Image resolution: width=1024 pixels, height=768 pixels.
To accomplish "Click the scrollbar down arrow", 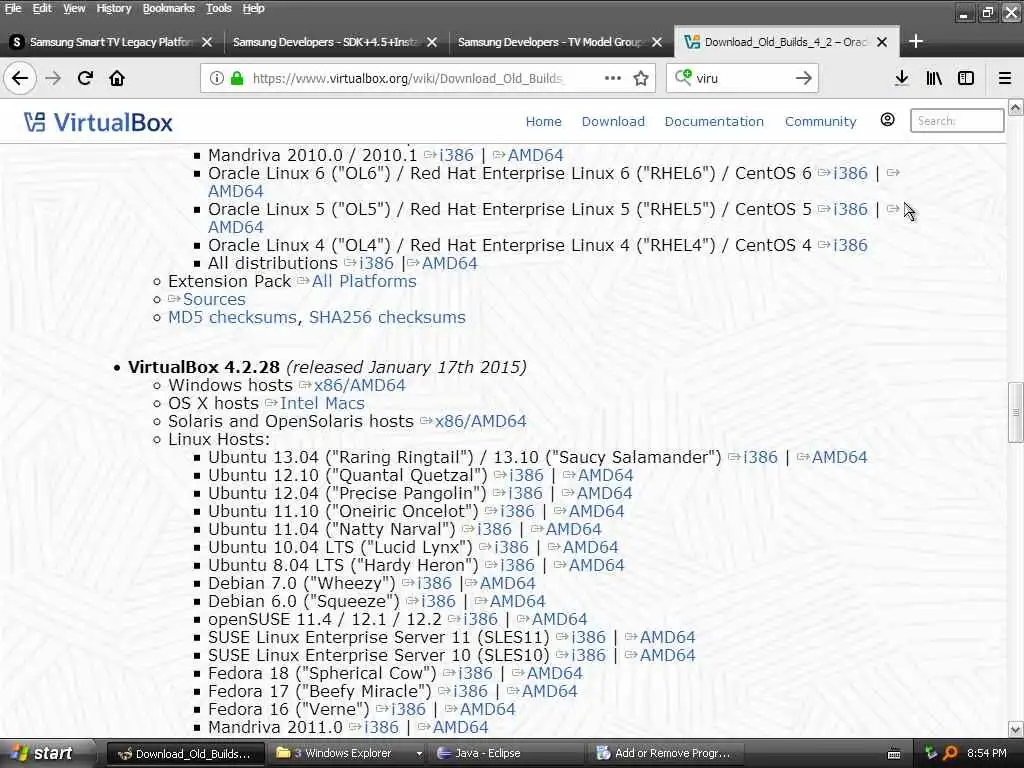I will [x=1016, y=729].
